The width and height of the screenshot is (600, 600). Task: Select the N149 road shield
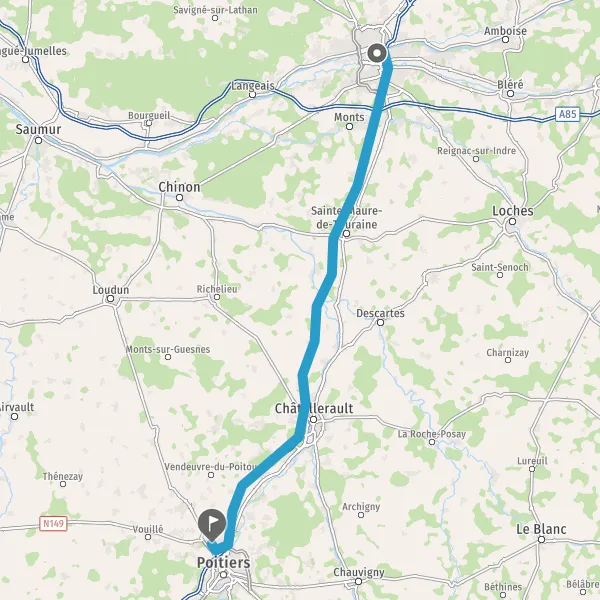pos(53,523)
